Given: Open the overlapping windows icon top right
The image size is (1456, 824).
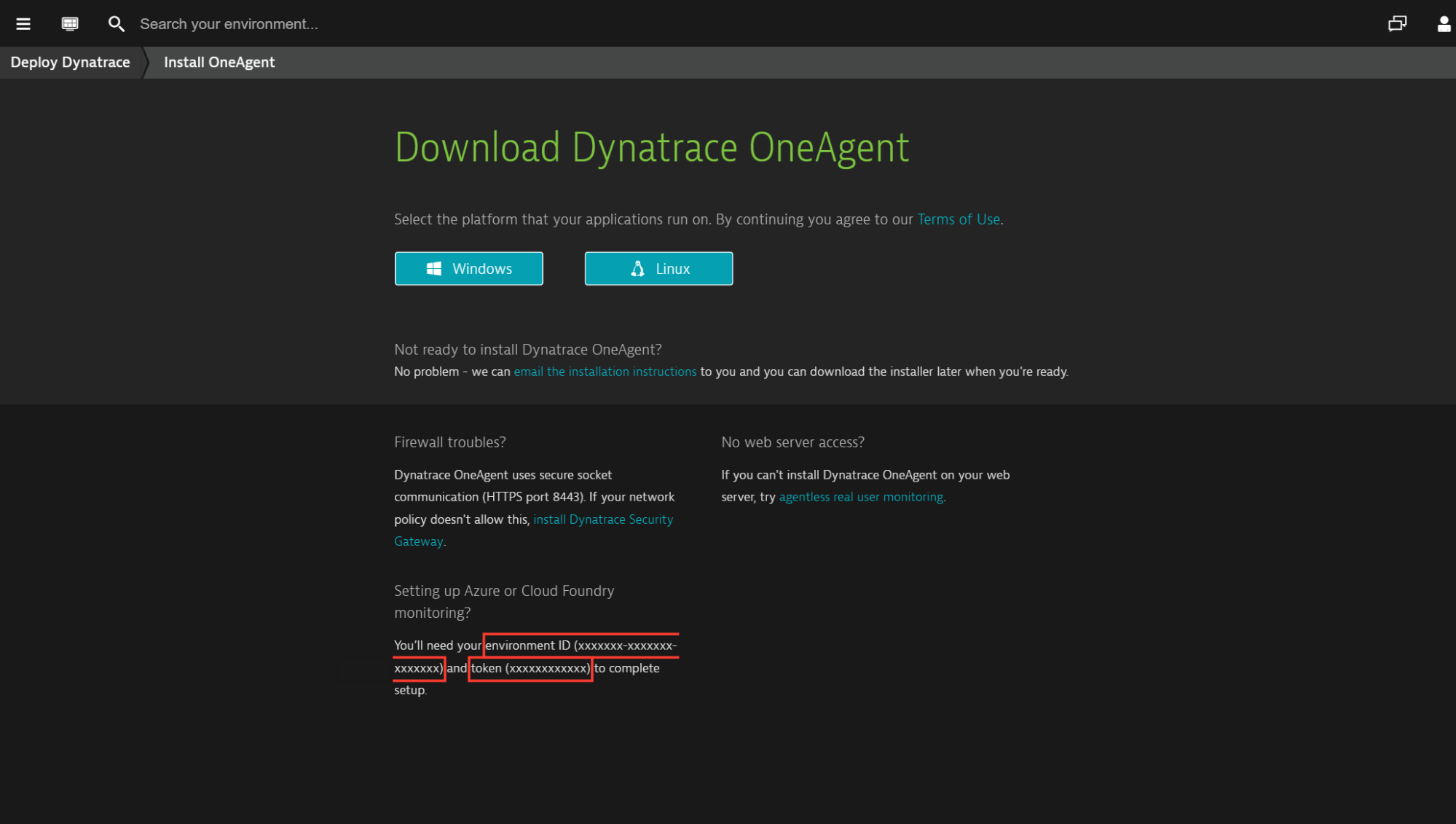Looking at the screenshot, I should pos(1397,24).
